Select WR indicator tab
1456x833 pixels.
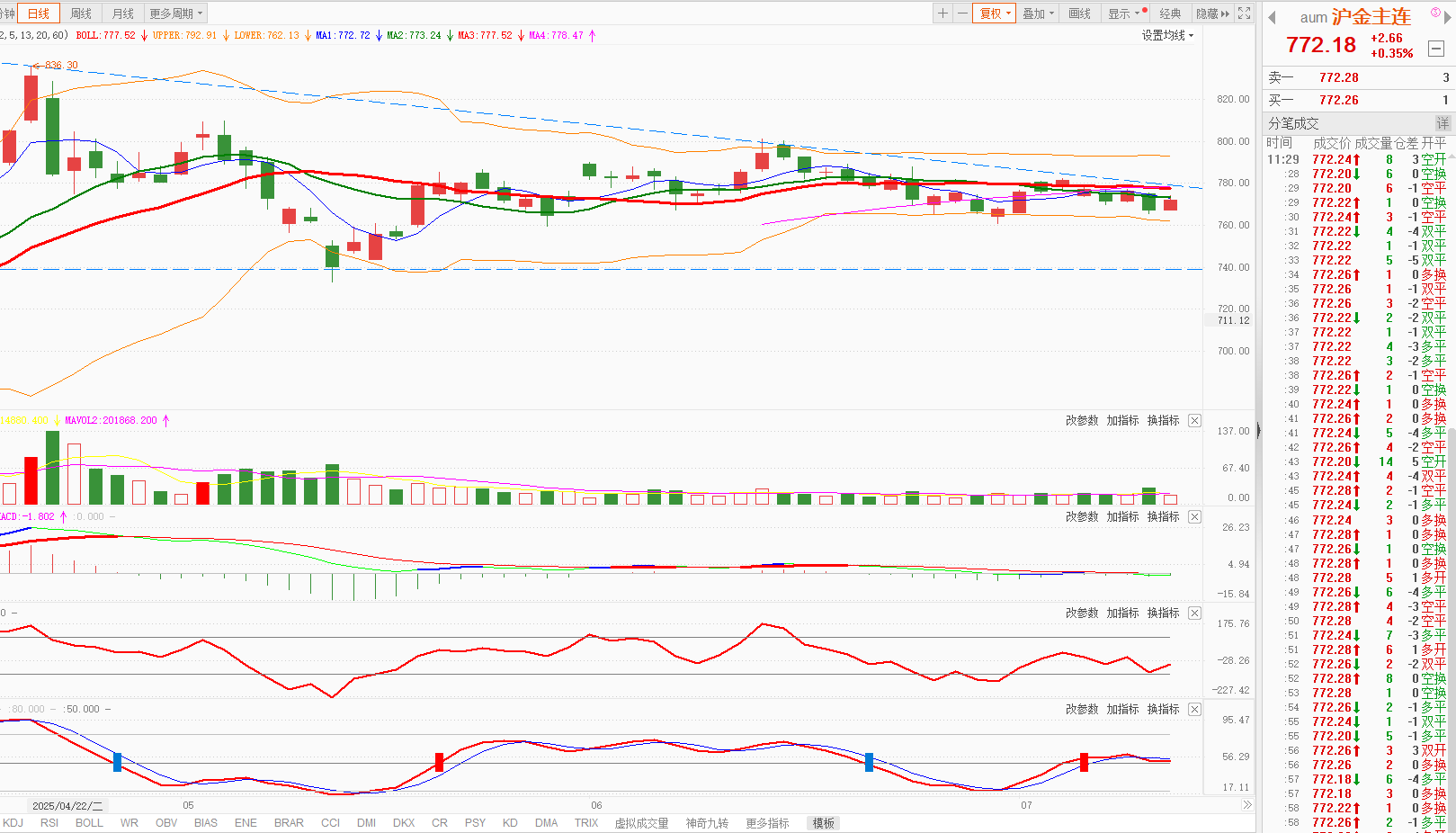tap(130, 823)
